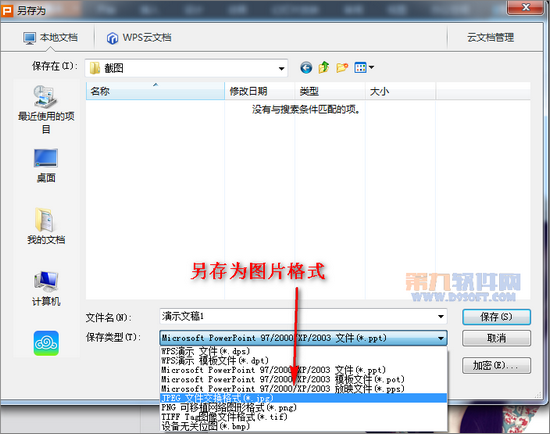Select 桌面 in the places sidebar

(x=46, y=166)
